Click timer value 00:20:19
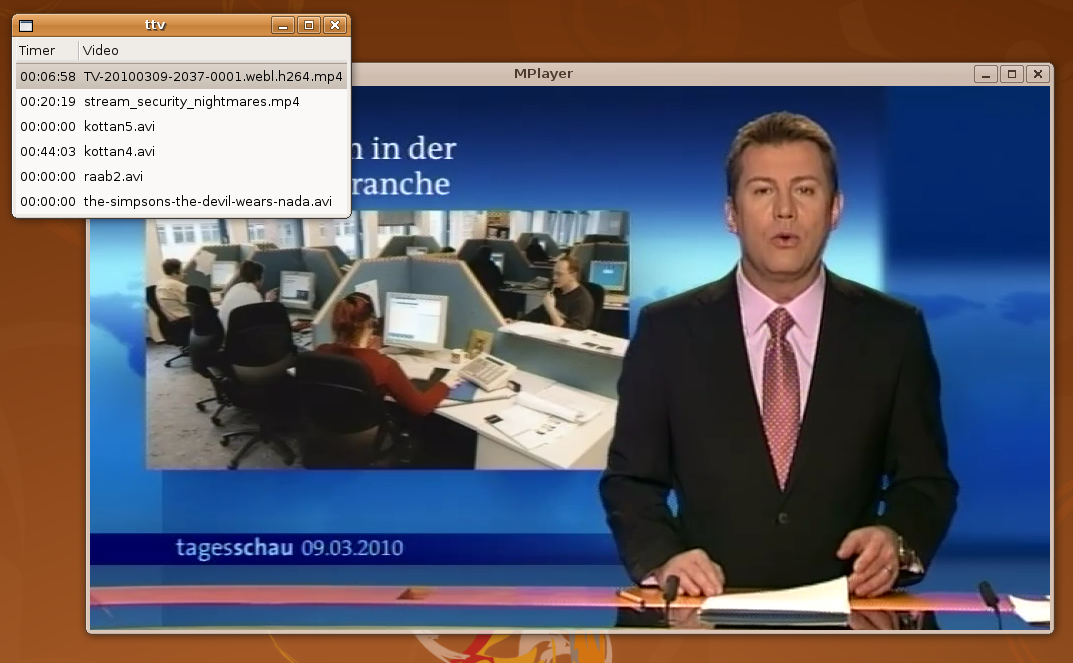1073x663 pixels. [x=48, y=102]
